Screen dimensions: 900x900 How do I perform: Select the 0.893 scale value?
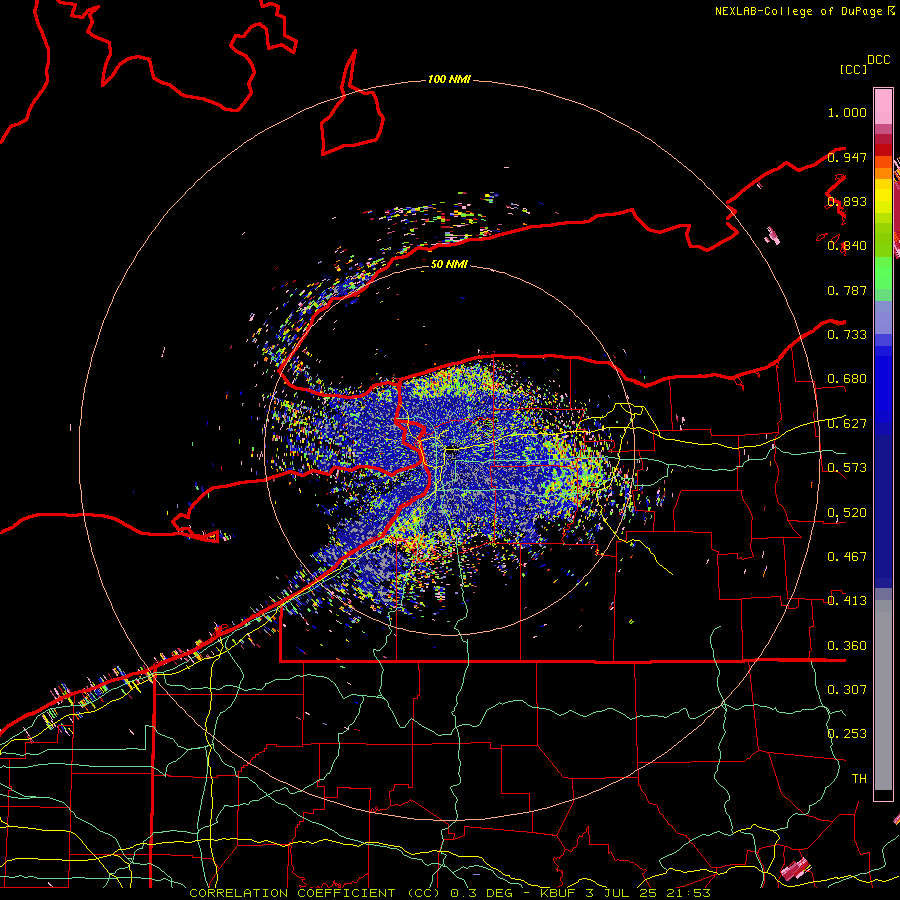[847, 201]
